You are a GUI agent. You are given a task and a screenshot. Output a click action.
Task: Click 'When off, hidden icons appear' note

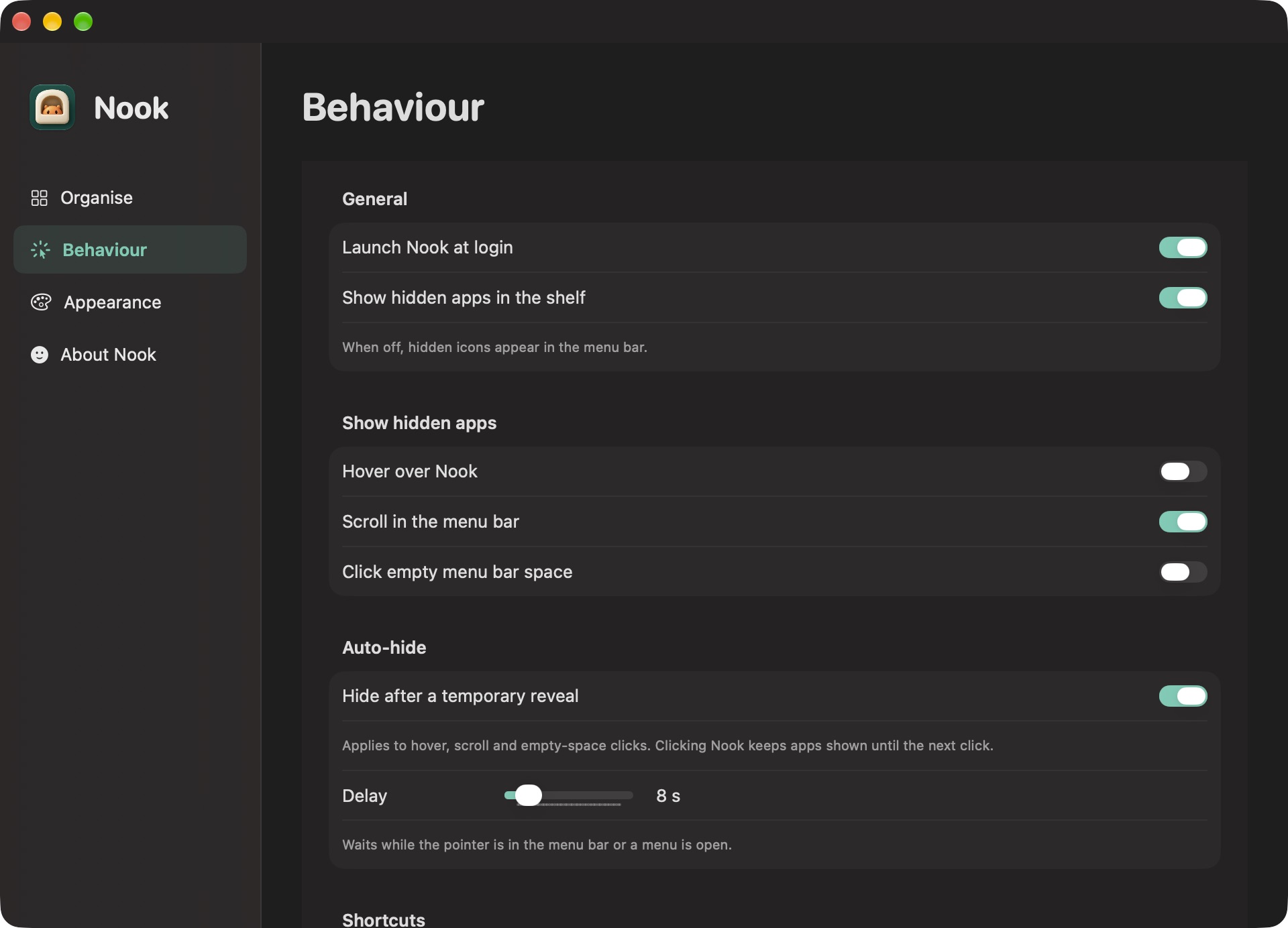[x=494, y=347]
